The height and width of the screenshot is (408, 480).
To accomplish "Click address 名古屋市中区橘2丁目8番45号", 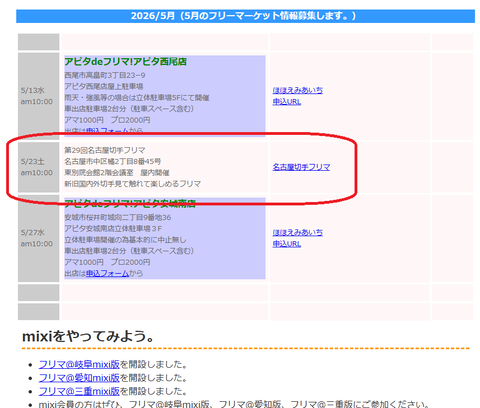I will tap(113, 162).
